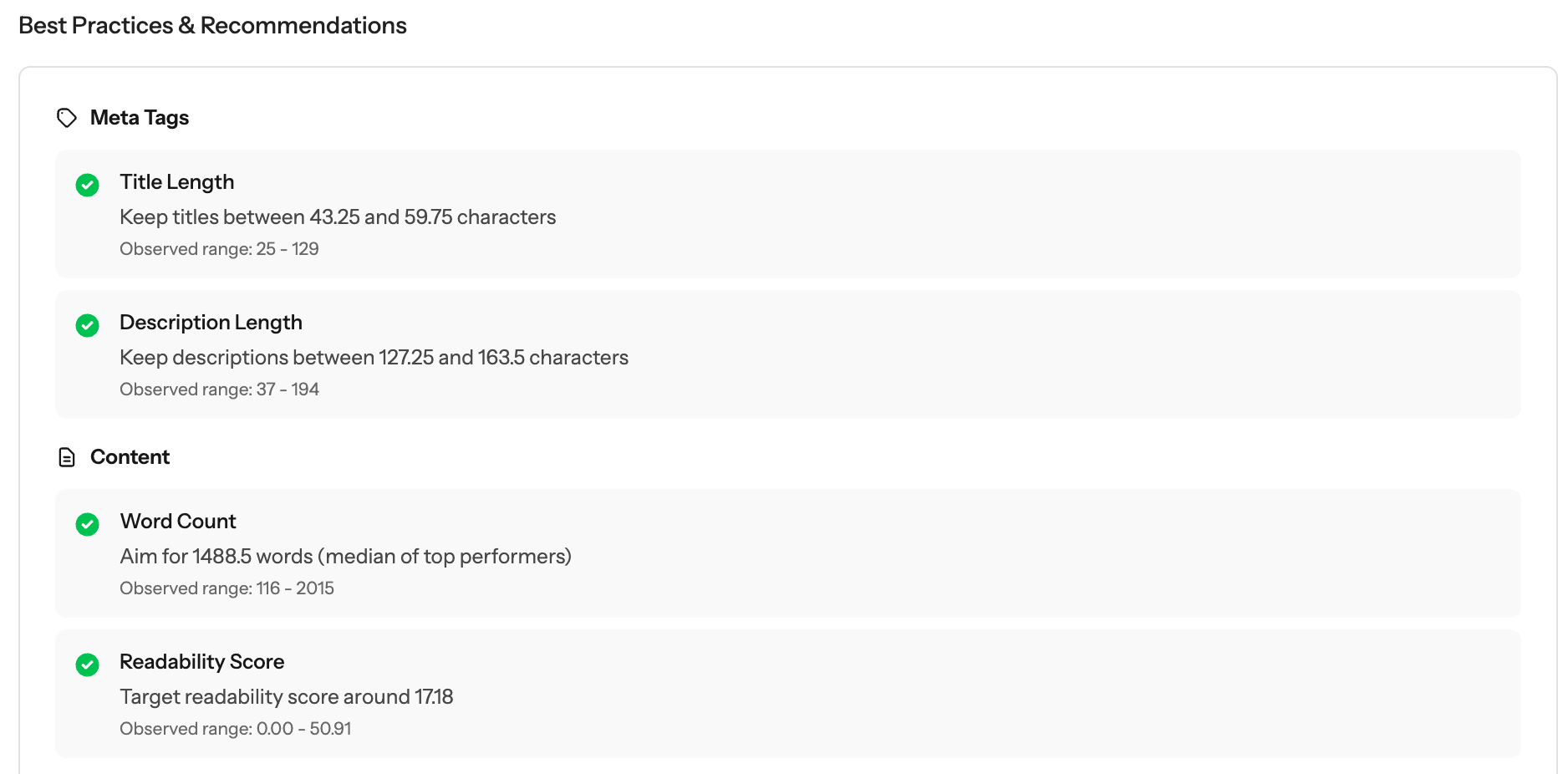
Task: Click the green check beside Readability Score
Action: pos(87,665)
